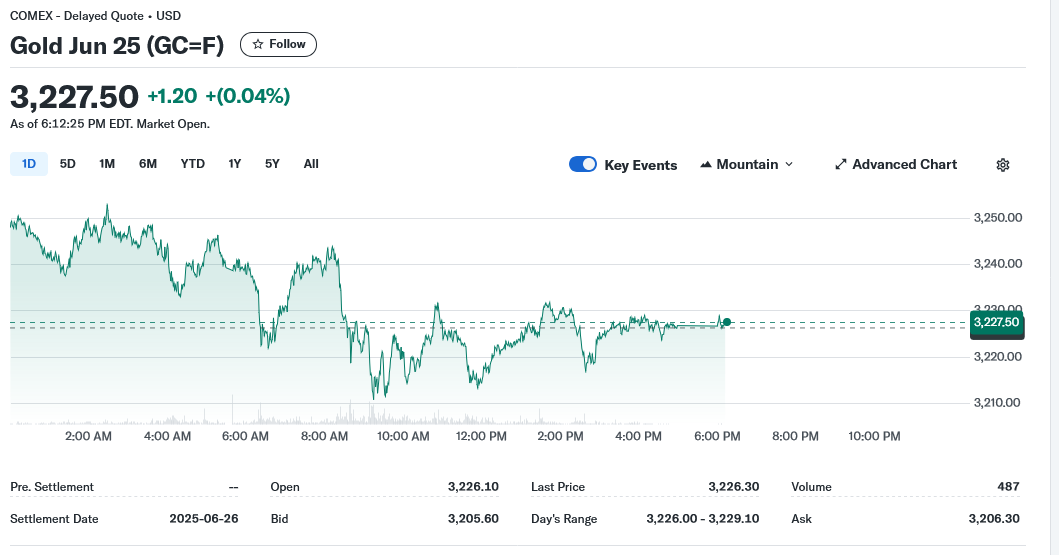Screen dimensions: 1059x555
Task: Click the Volume label
Action: point(811,487)
